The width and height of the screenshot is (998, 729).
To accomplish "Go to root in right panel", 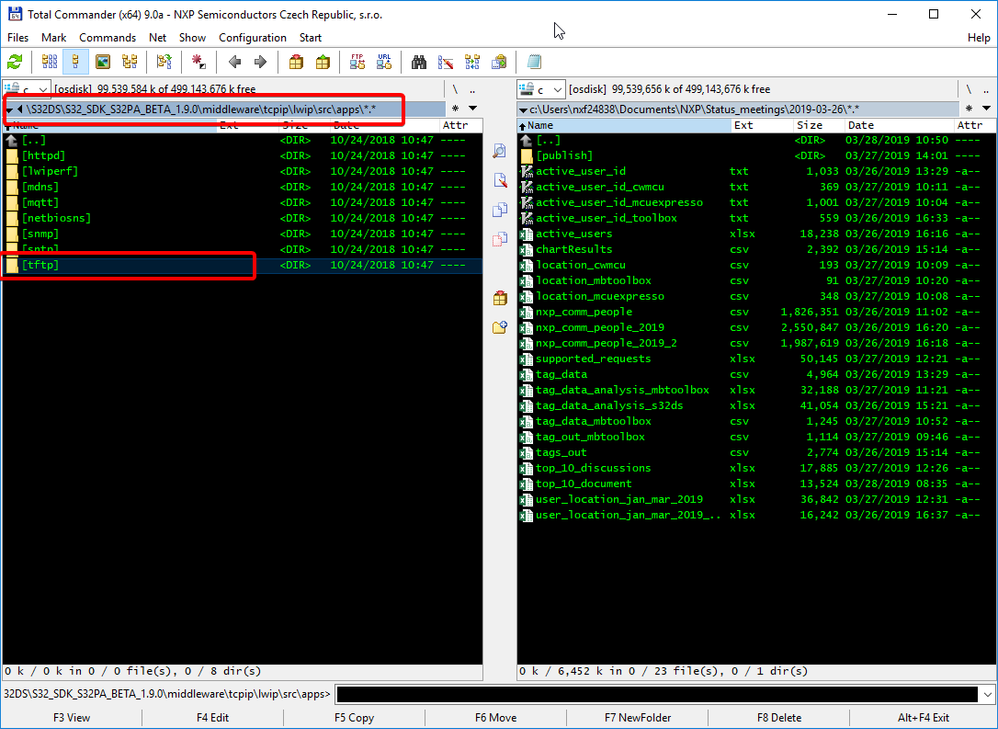I will click(x=969, y=90).
